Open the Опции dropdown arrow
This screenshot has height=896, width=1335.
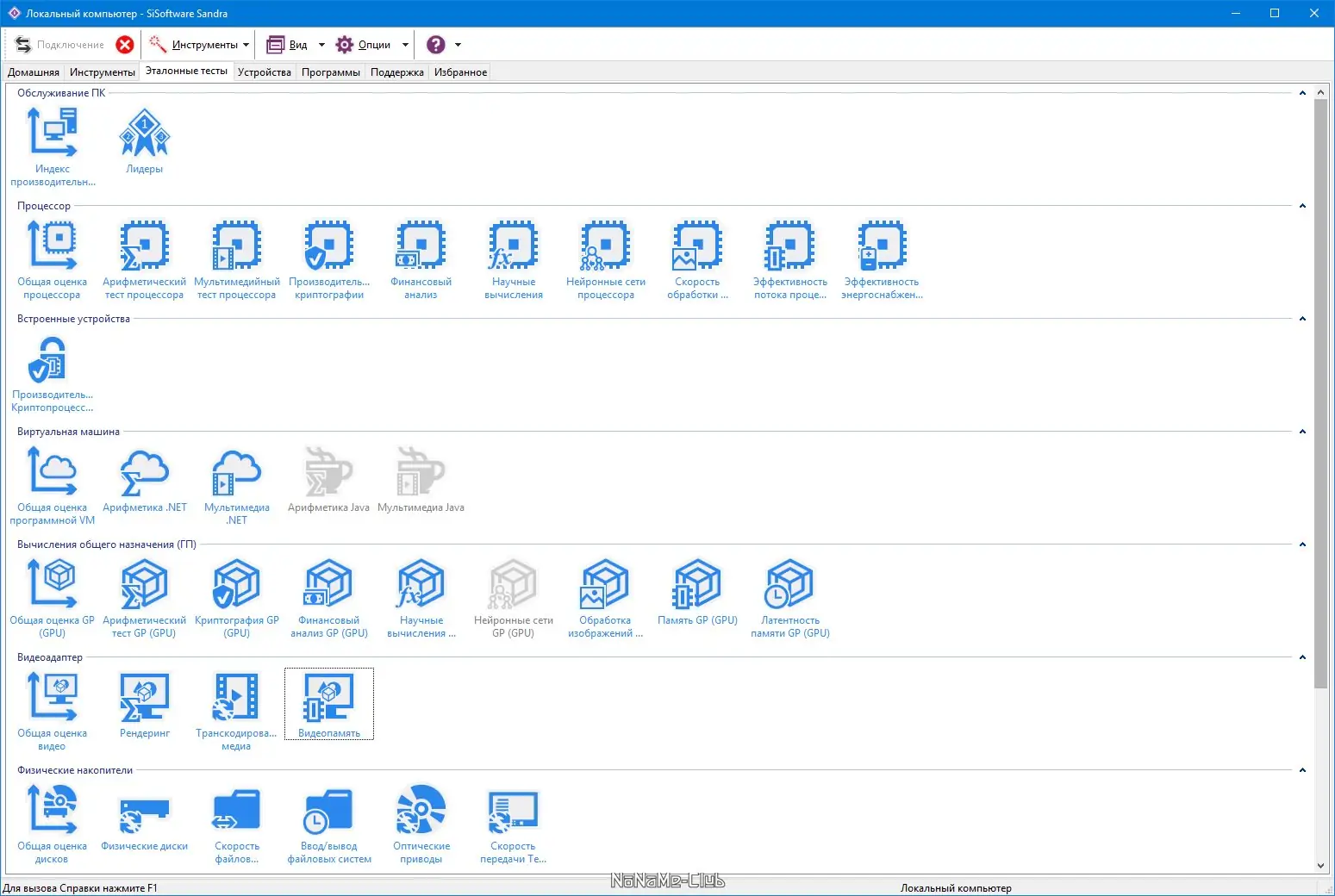click(x=405, y=45)
